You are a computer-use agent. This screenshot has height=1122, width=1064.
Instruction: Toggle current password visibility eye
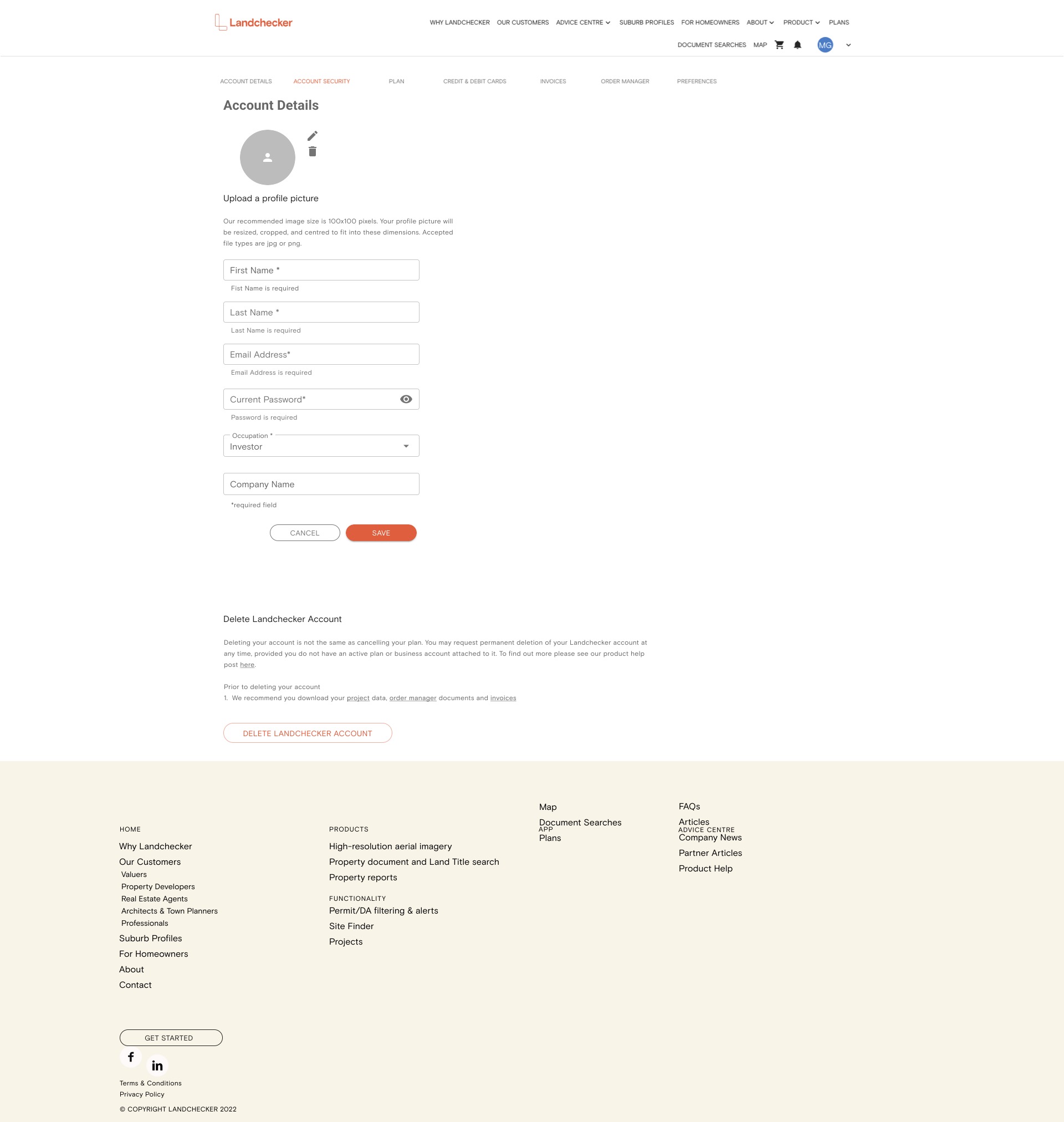406,399
